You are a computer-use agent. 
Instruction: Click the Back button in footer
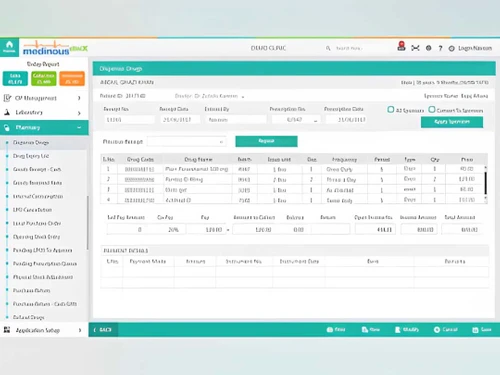click(103, 330)
